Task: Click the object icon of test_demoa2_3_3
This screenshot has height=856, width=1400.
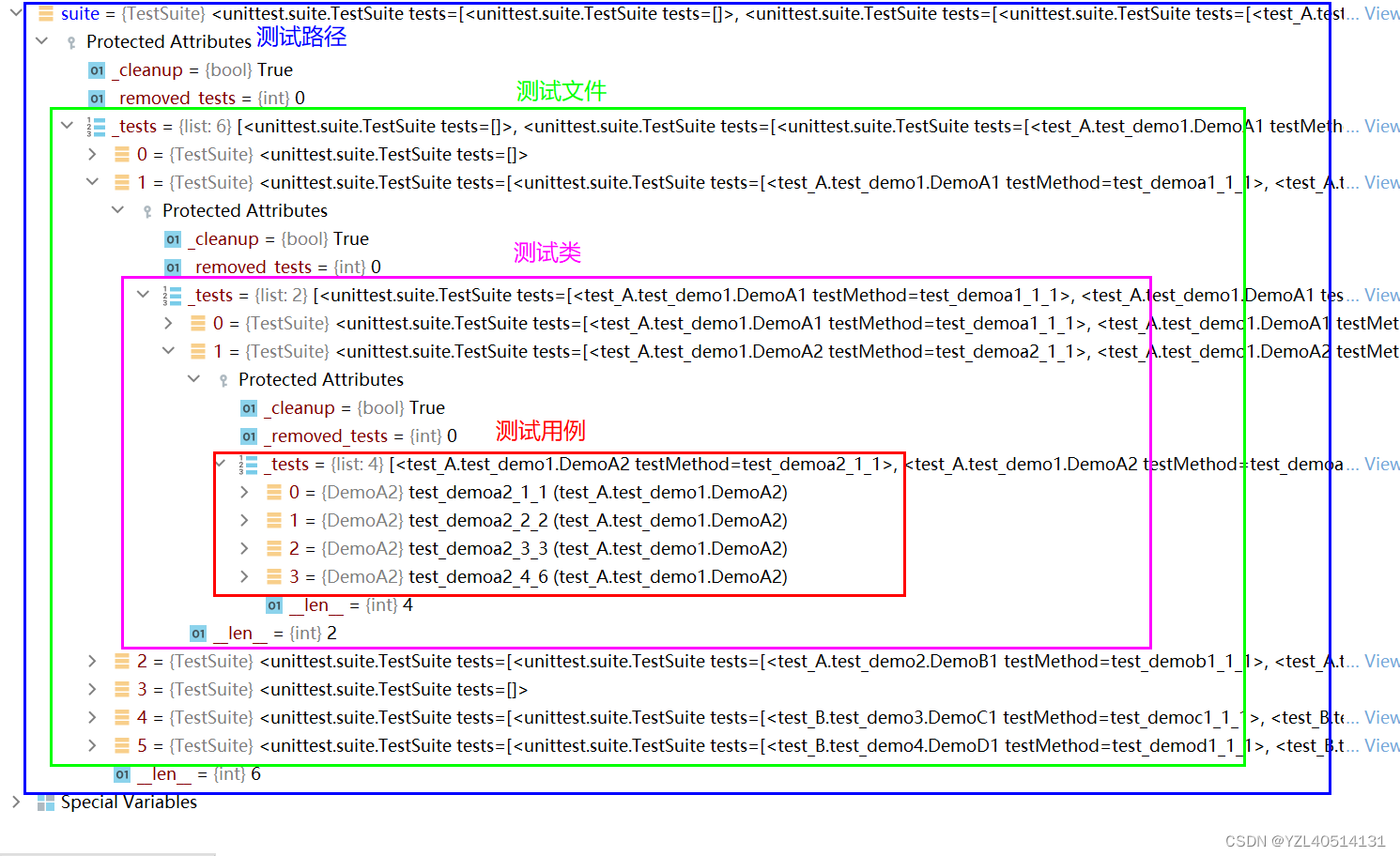Action: (273, 549)
